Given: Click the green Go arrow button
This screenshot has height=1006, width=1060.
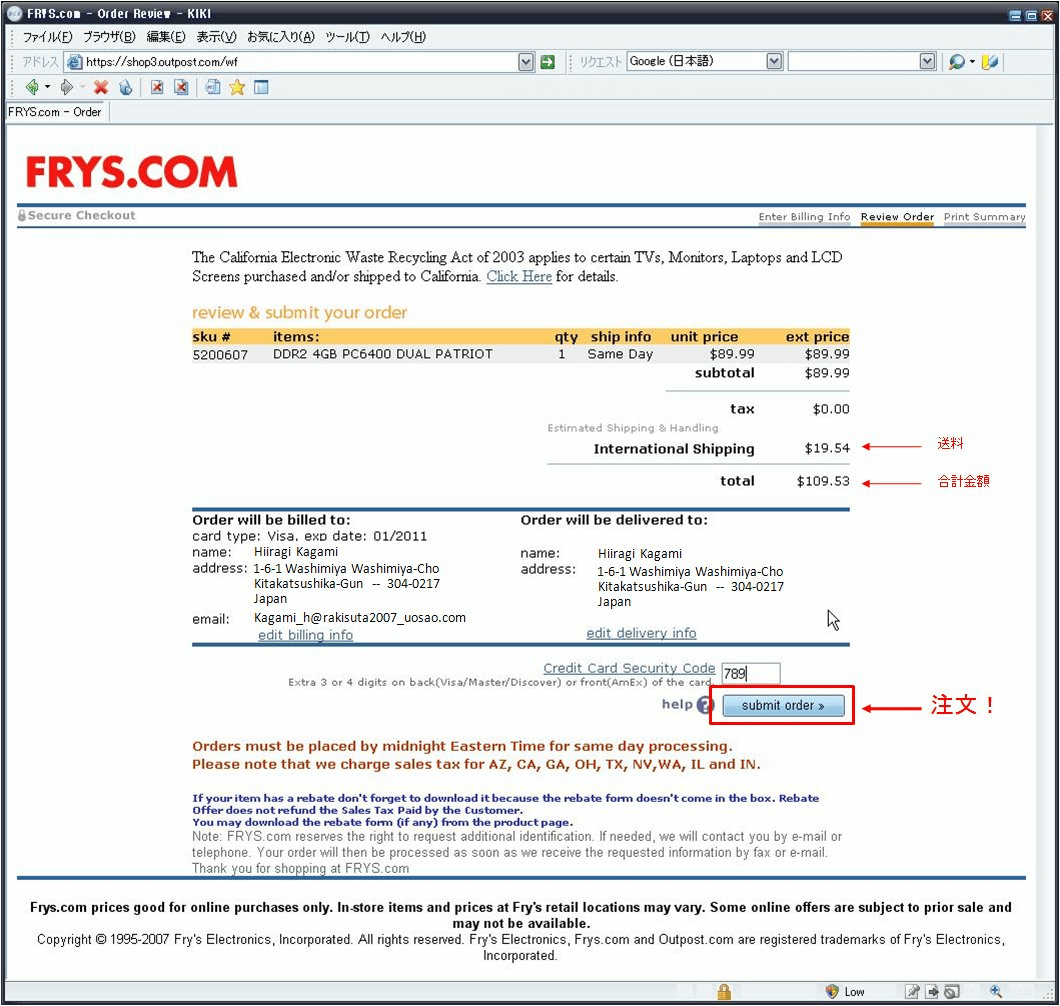Looking at the screenshot, I should tap(548, 62).
